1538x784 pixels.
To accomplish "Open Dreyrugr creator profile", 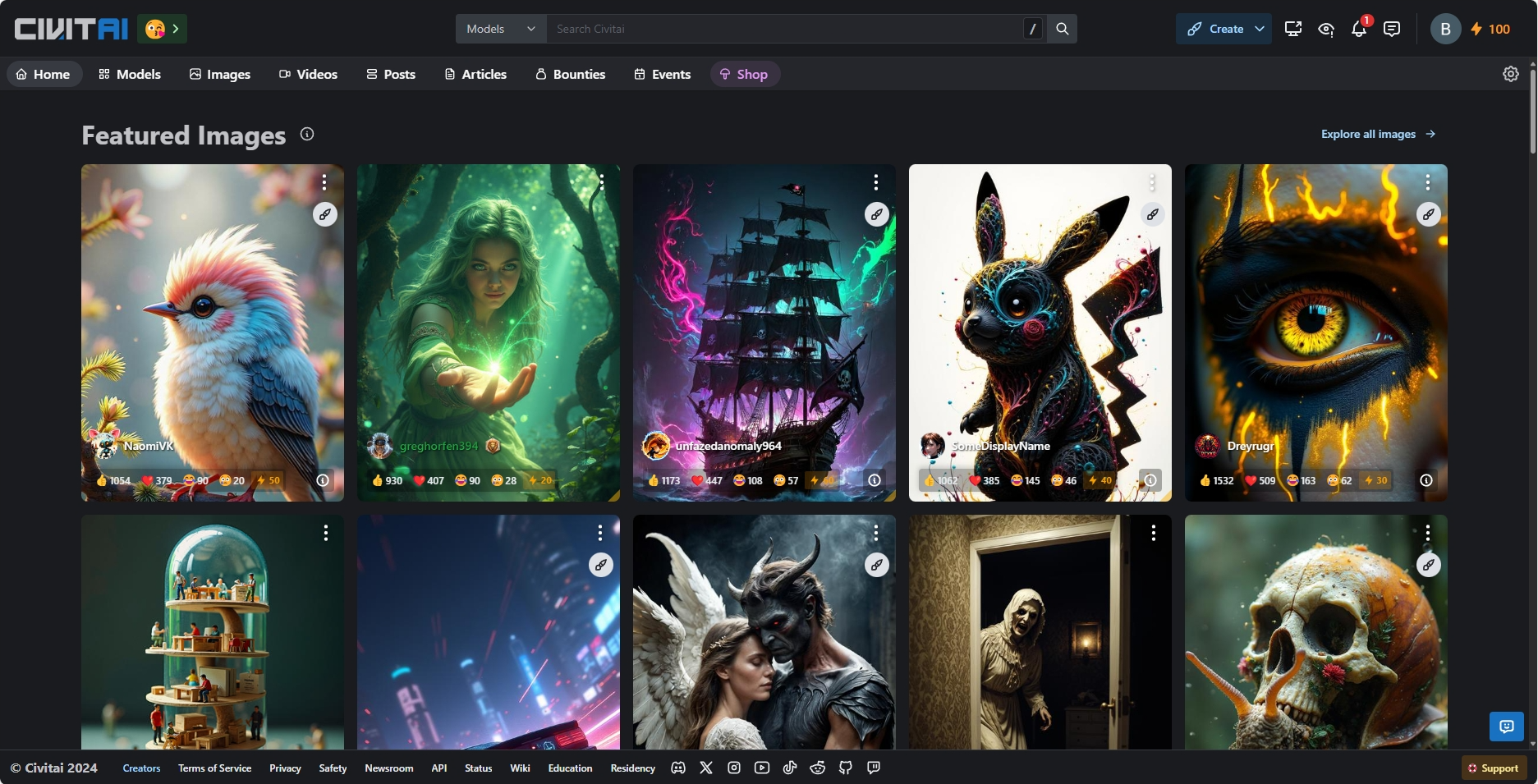I will tap(1235, 446).
